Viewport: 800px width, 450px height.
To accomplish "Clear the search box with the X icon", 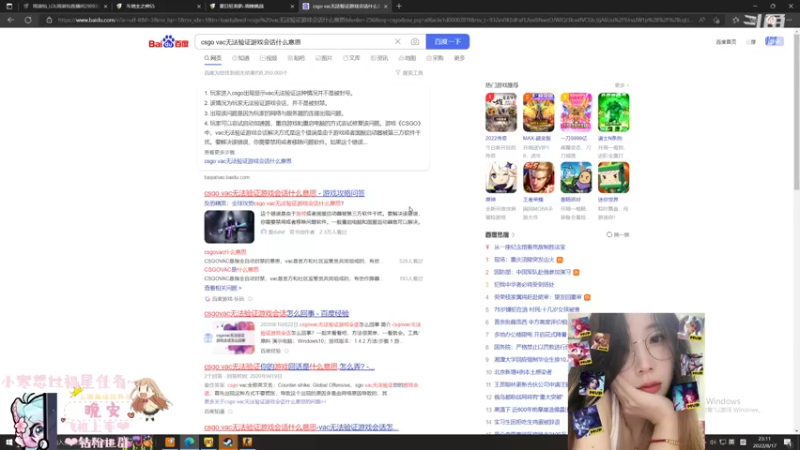I will (x=397, y=41).
